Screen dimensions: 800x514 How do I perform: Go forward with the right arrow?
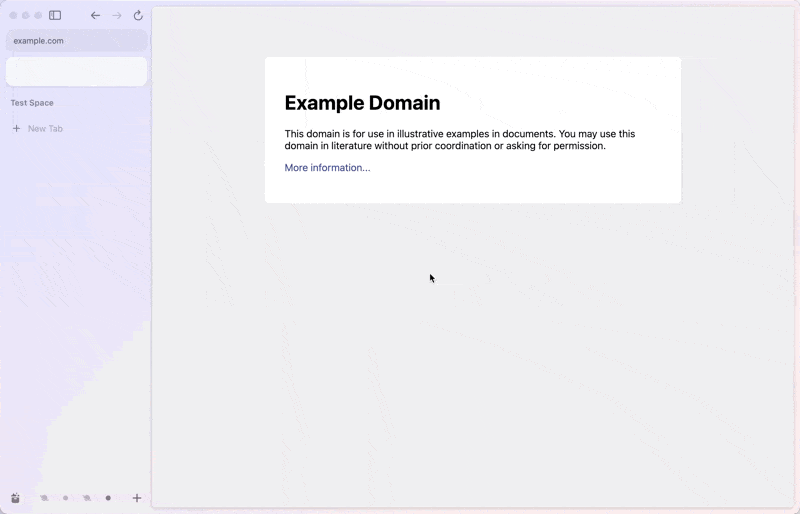(117, 15)
